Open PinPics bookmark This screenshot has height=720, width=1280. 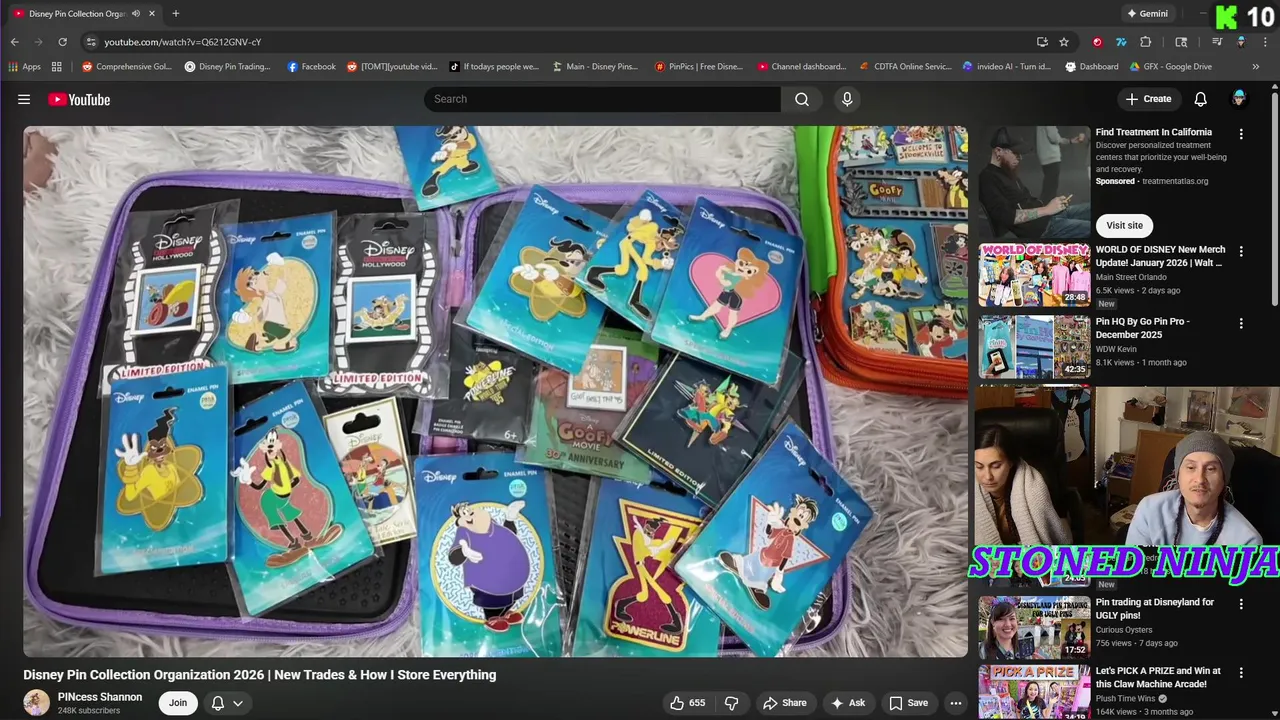click(x=698, y=67)
